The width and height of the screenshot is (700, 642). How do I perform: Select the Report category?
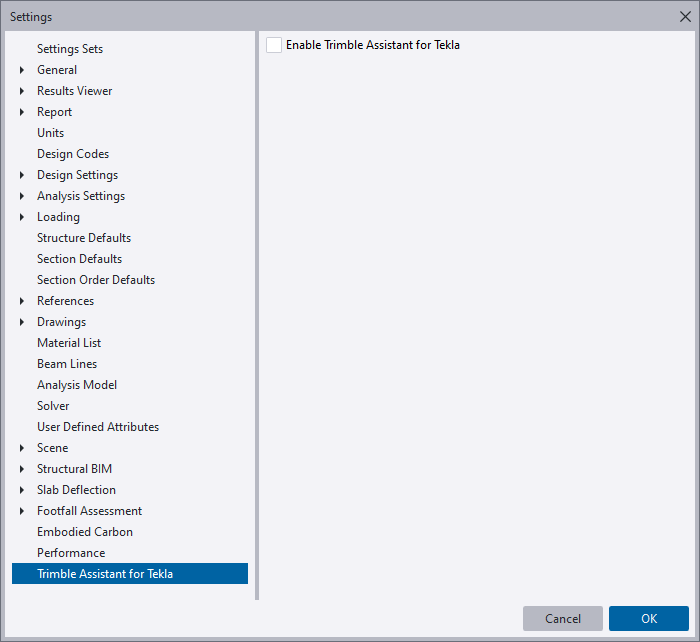coord(54,112)
